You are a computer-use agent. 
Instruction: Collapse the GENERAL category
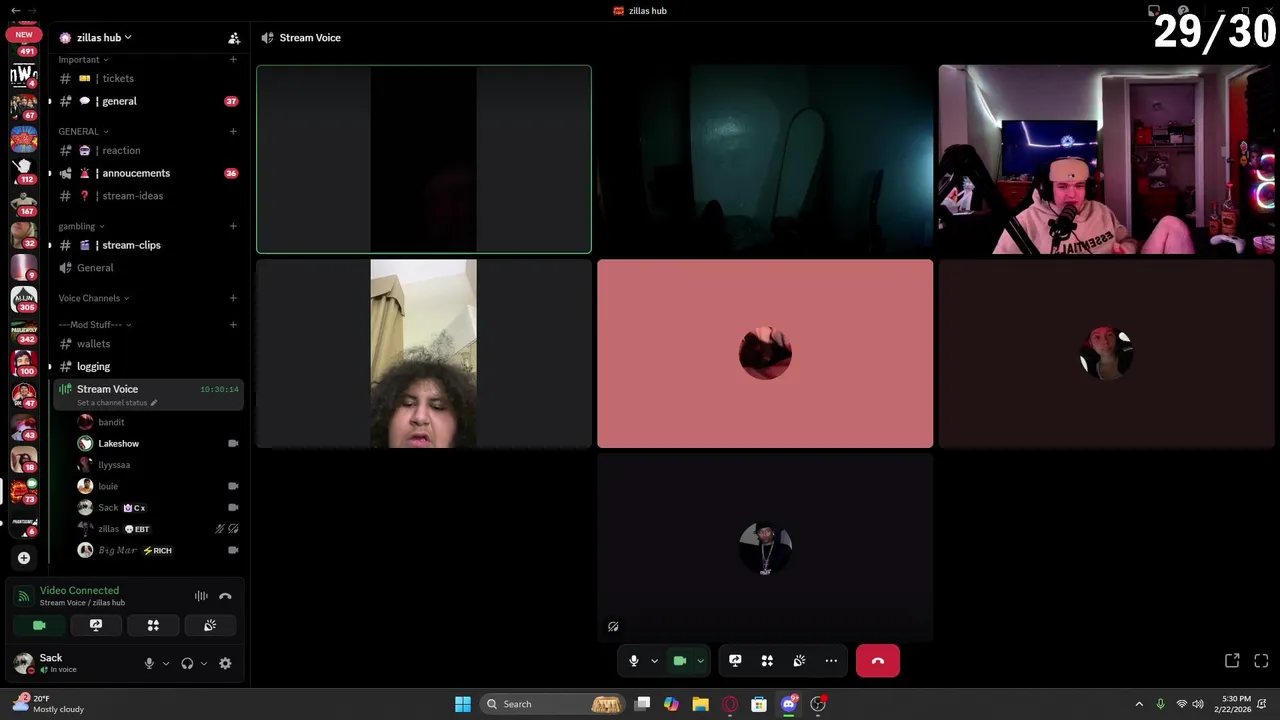pos(83,131)
